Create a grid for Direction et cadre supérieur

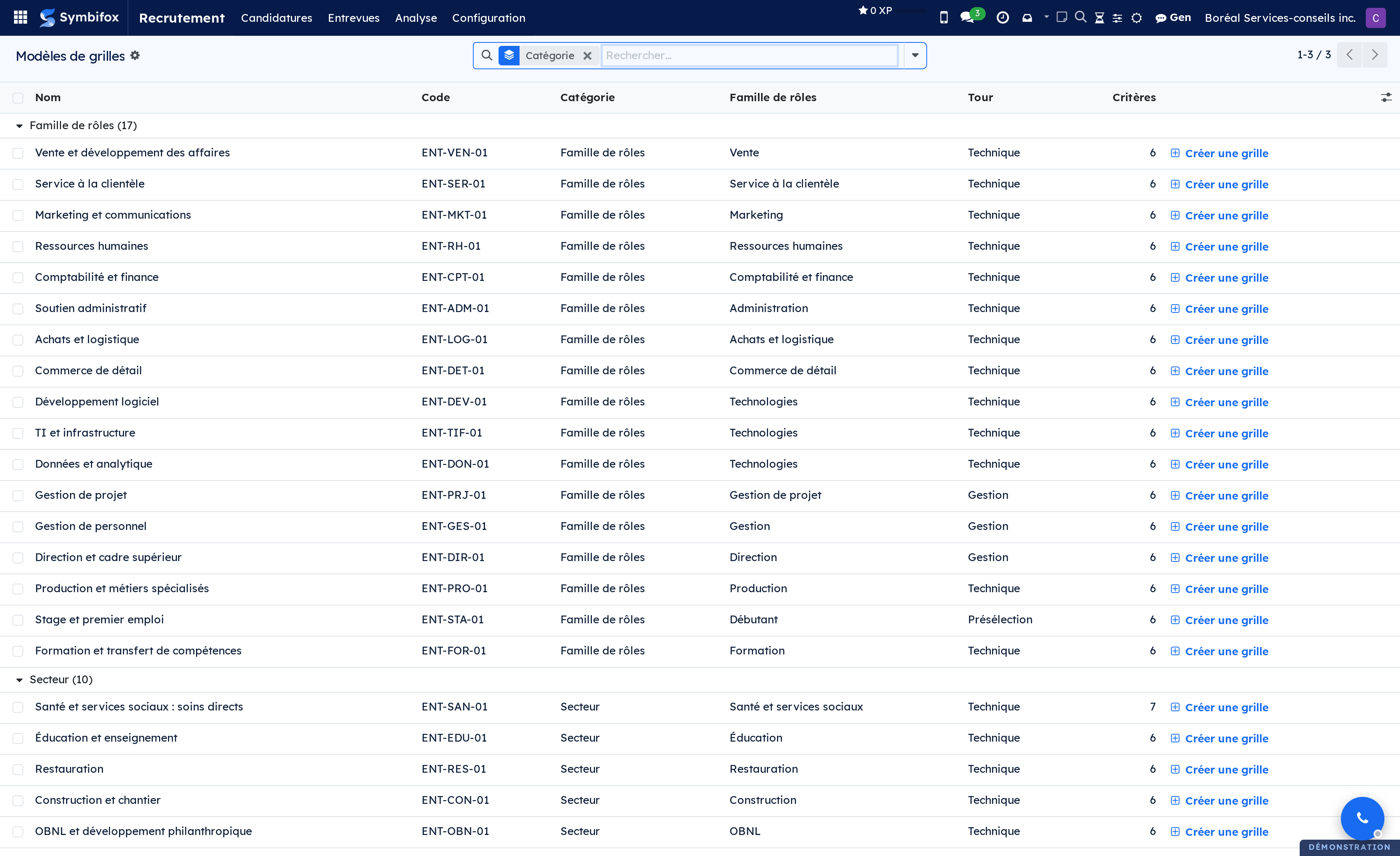(1219, 558)
